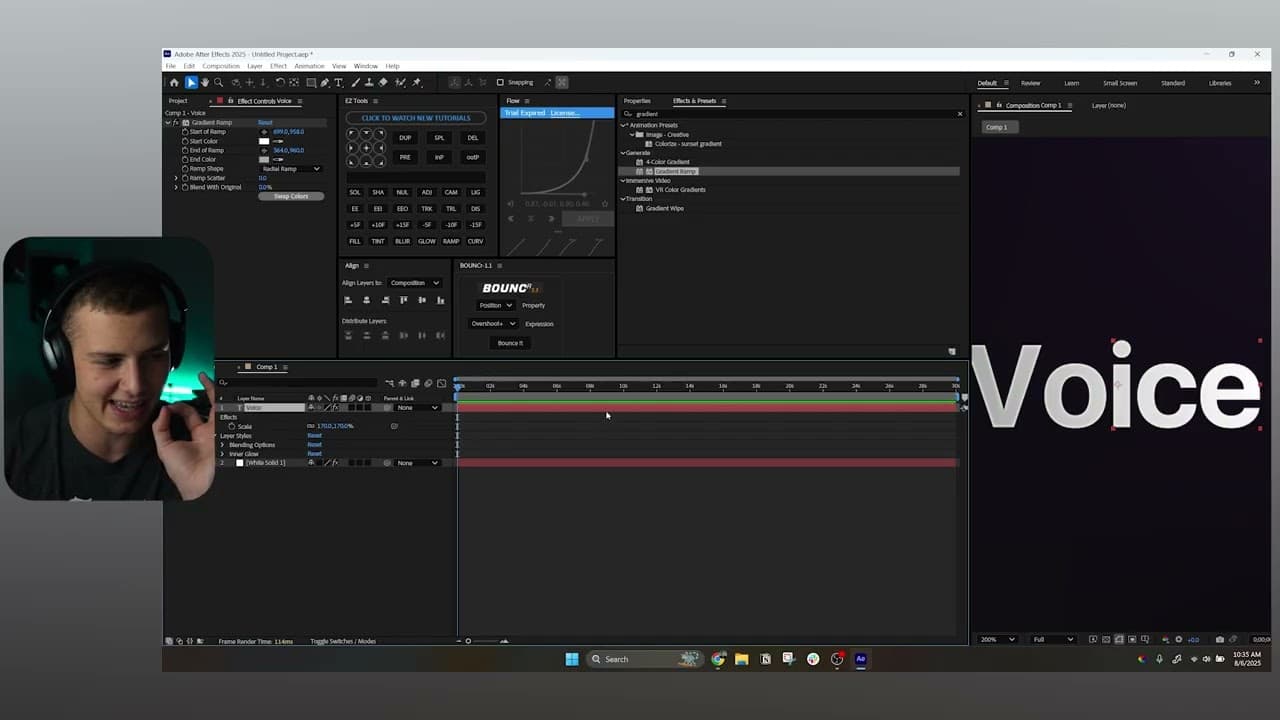Click the Start Color white swatch
The height and width of the screenshot is (720, 1280).
click(x=264, y=141)
